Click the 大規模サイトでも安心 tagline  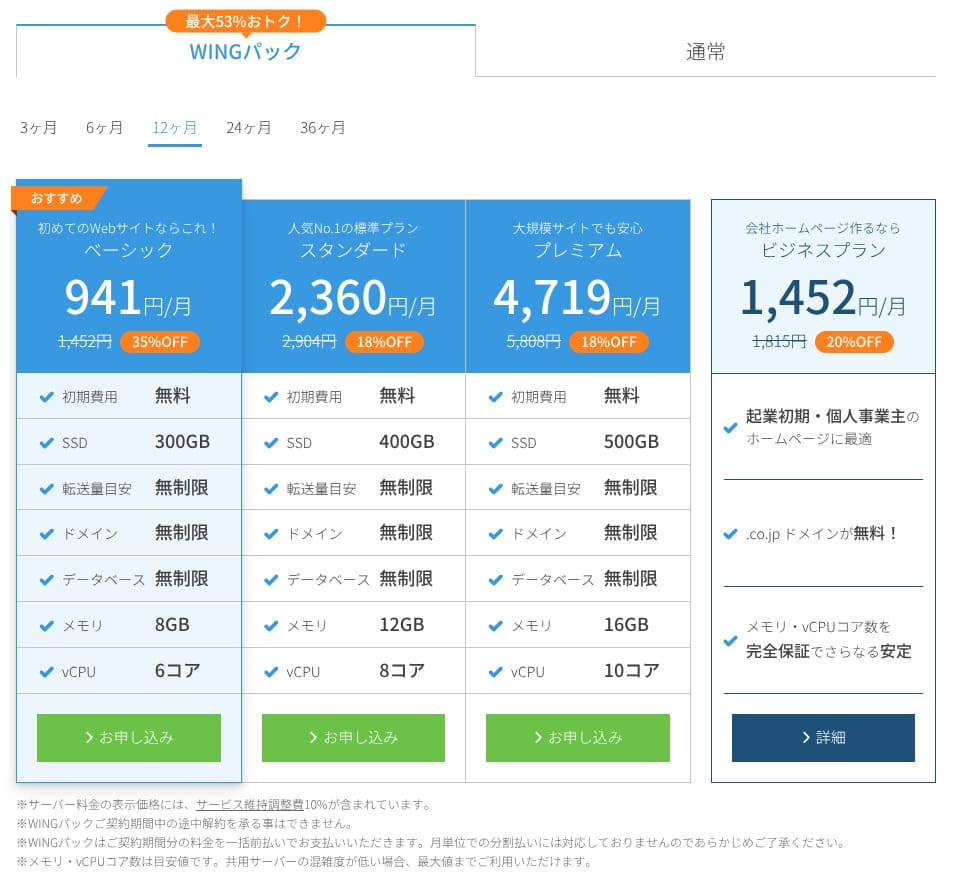click(x=577, y=228)
